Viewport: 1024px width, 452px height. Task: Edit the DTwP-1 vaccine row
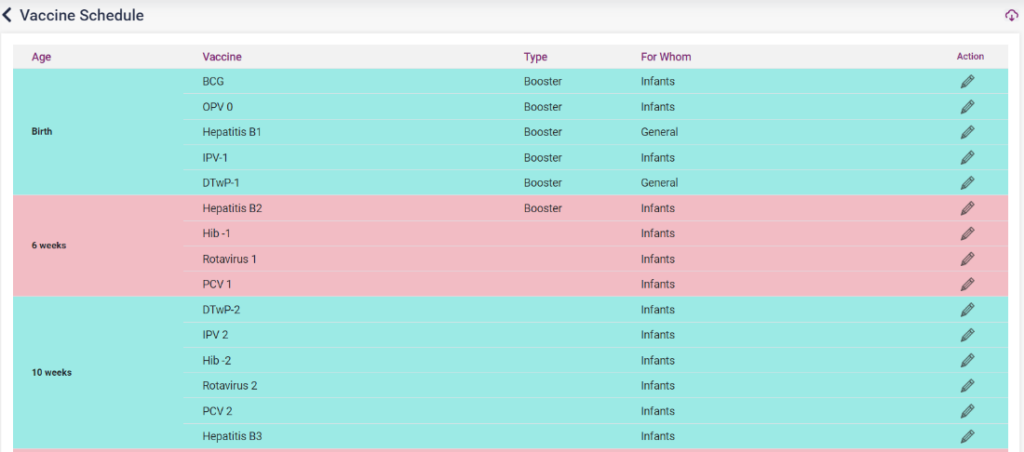click(x=967, y=183)
